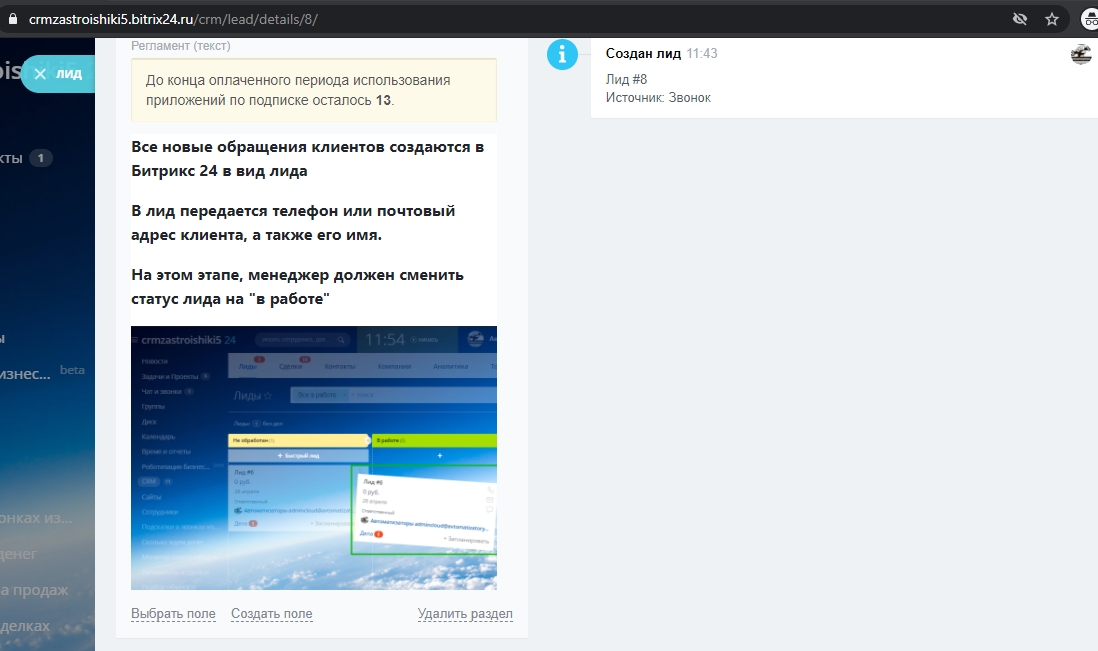
Task: Bookmark this page with the star icon
Action: coord(1051,19)
